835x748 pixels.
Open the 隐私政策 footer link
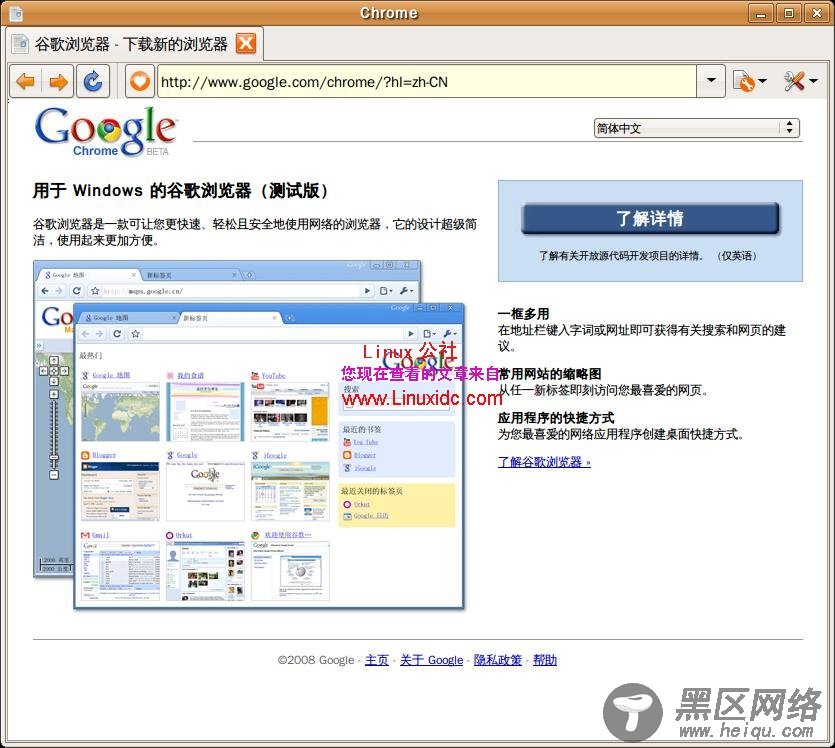[x=497, y=660]
